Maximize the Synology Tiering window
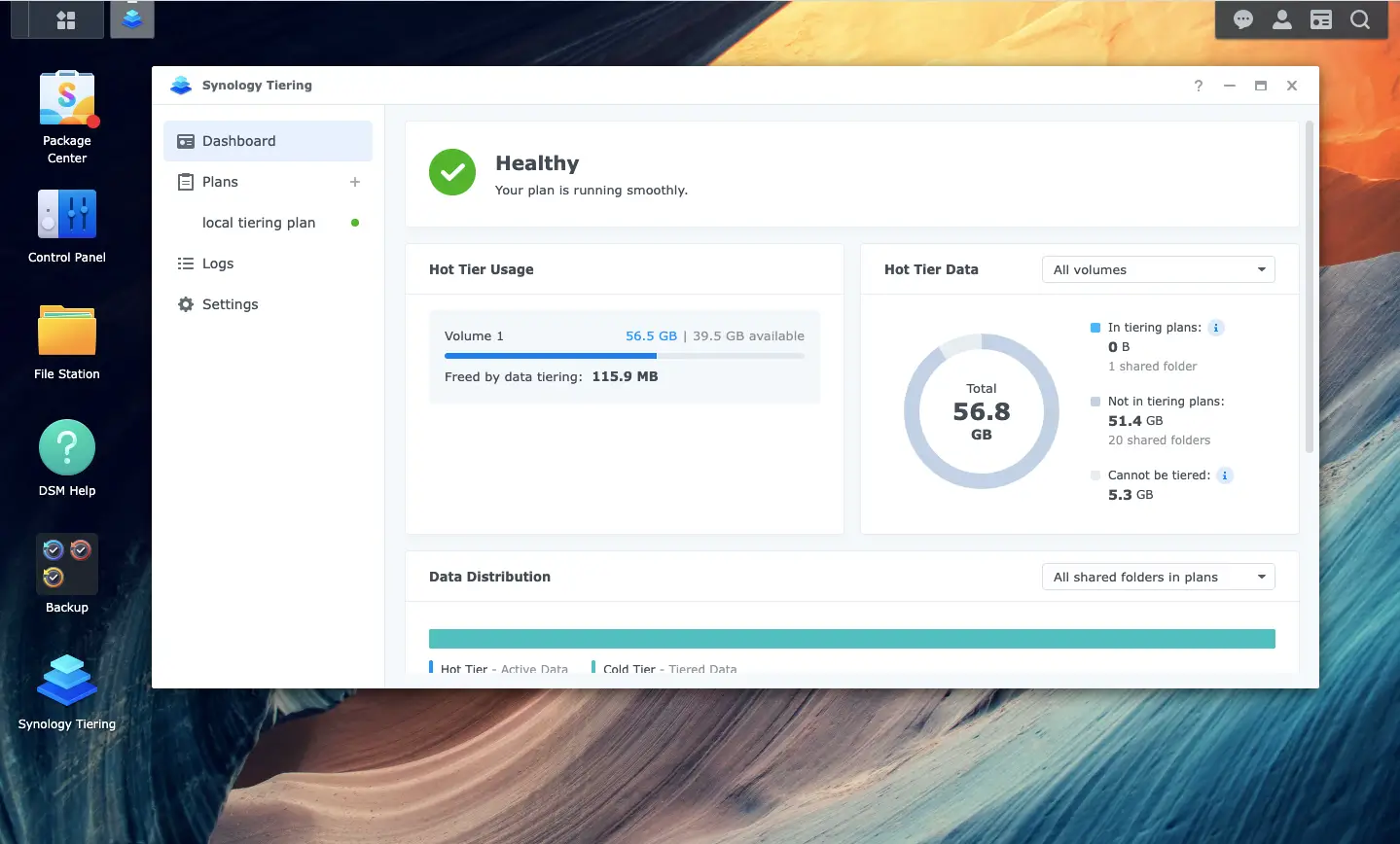The width and height of the screenshot is (1400, 844). tap(1261, 86)
